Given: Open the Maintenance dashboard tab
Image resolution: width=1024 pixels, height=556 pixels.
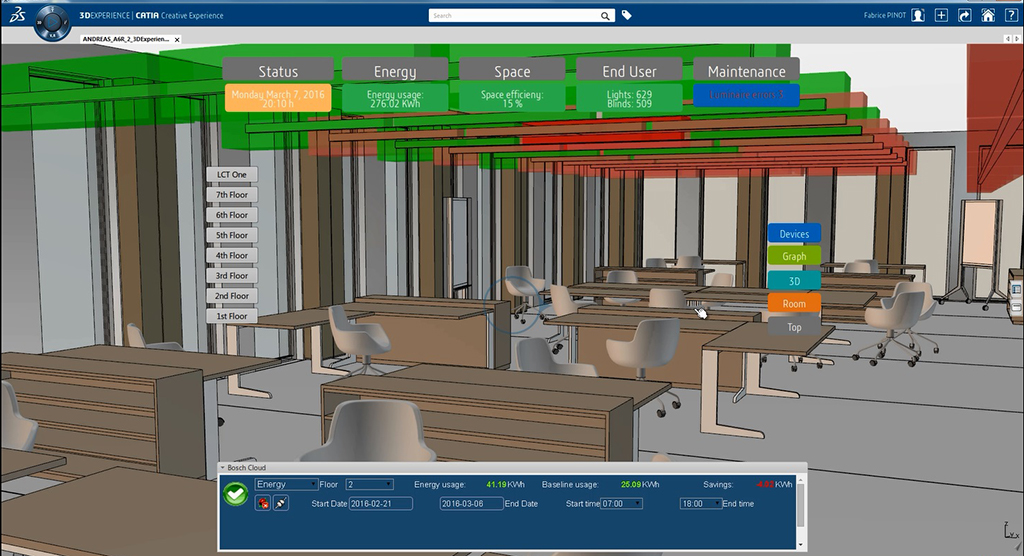Looking at the screenshot, I should point(746,71).
